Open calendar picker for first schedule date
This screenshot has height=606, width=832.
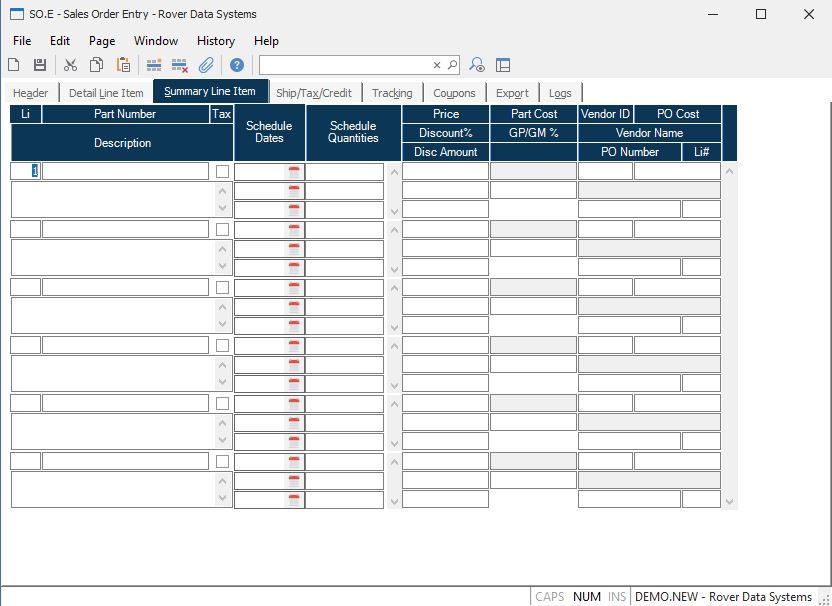tap(294, 172)
